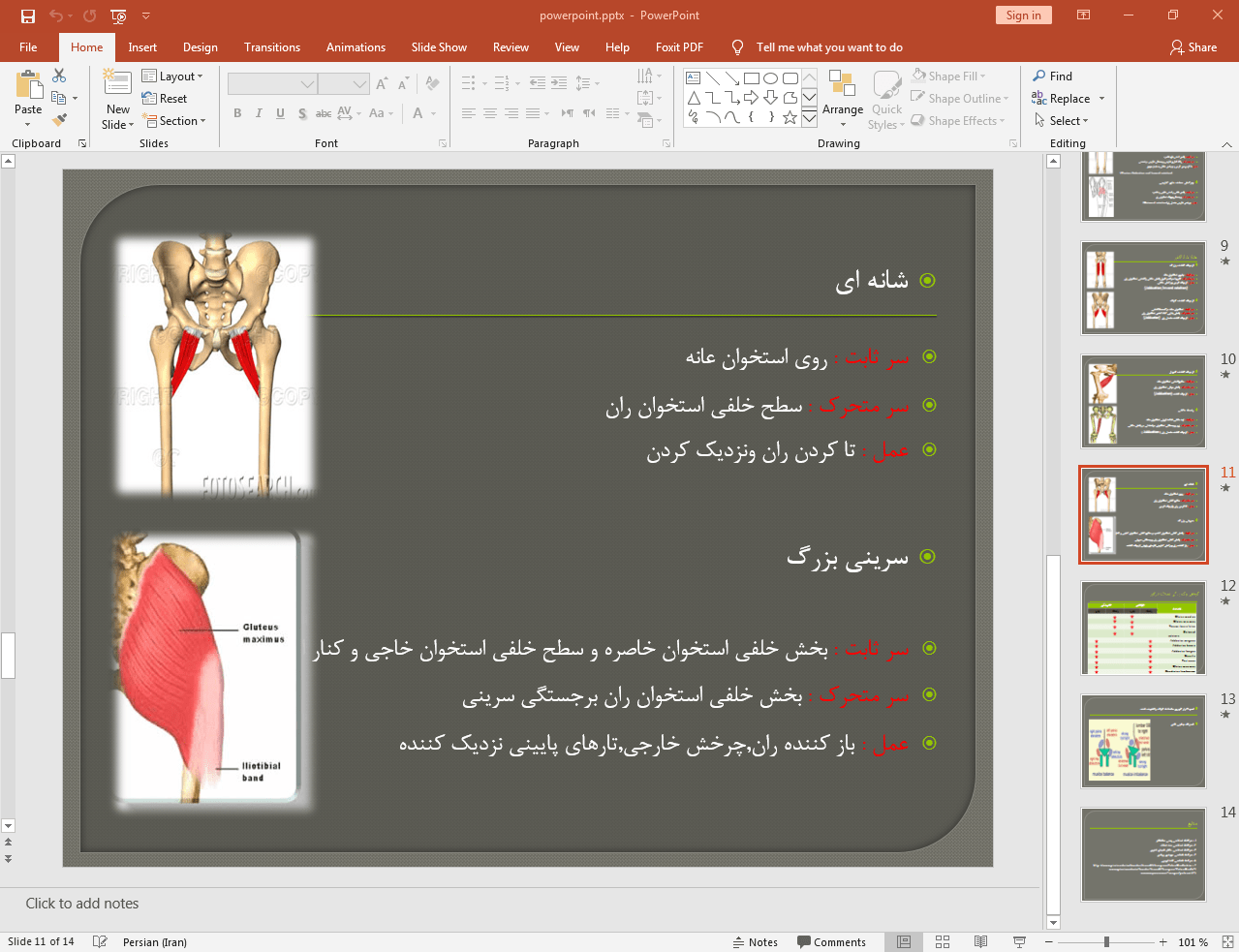The height and width of the screenshot is (952, 1239).
Task: Set right-to-left text direction
Action: click(589, 113)
